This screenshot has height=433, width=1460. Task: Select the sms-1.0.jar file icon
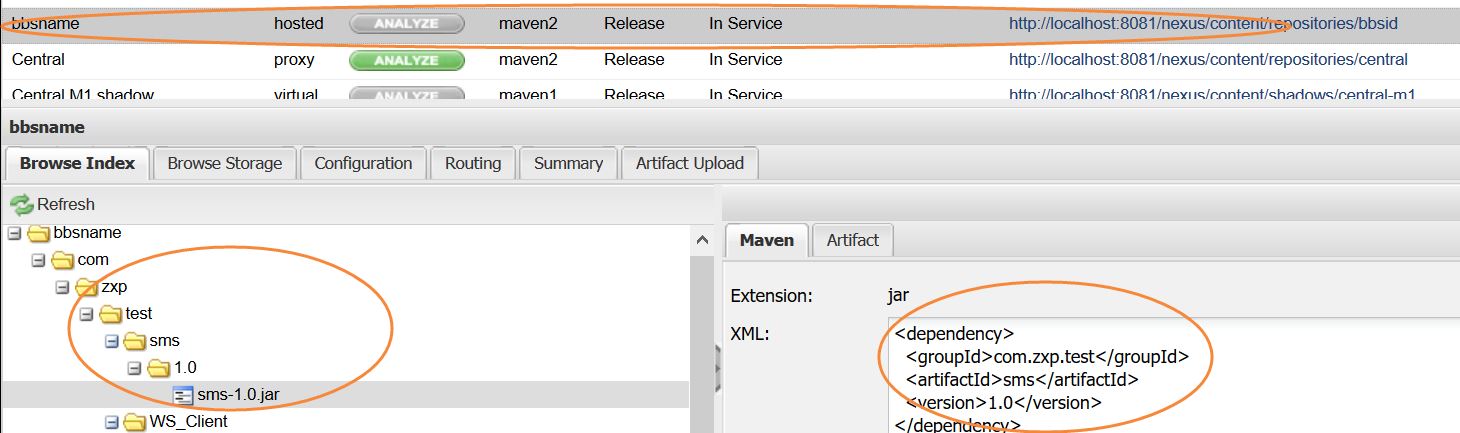(x=183, y=395)
